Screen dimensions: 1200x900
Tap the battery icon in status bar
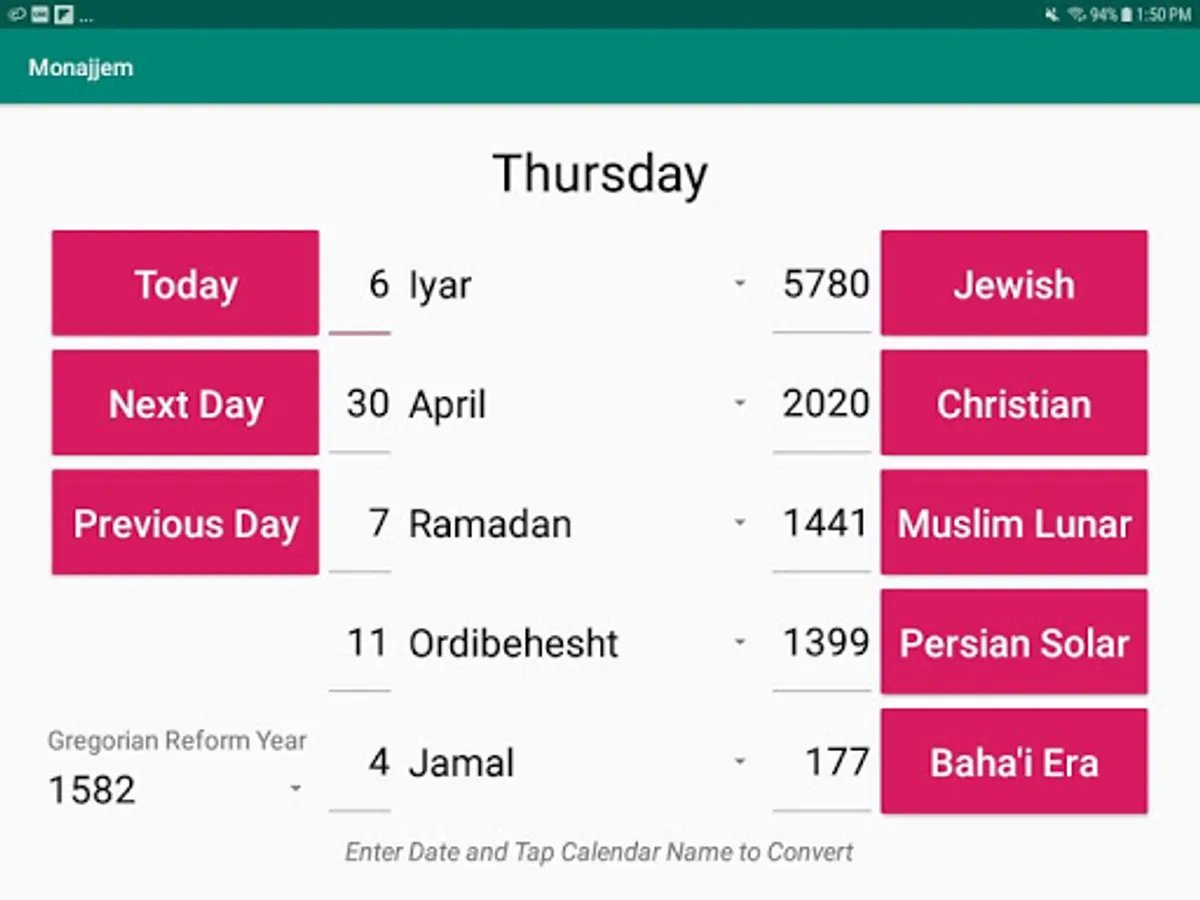(1126, 15)
